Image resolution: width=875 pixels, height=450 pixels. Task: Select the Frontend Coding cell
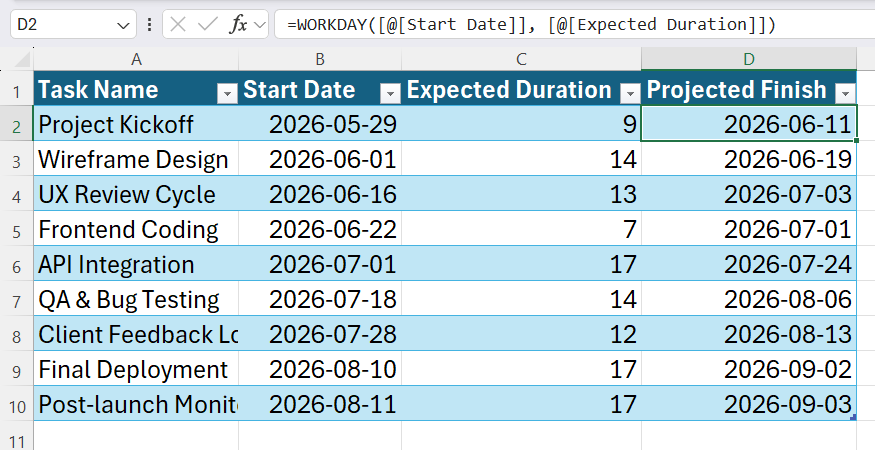tap(136, 229)
